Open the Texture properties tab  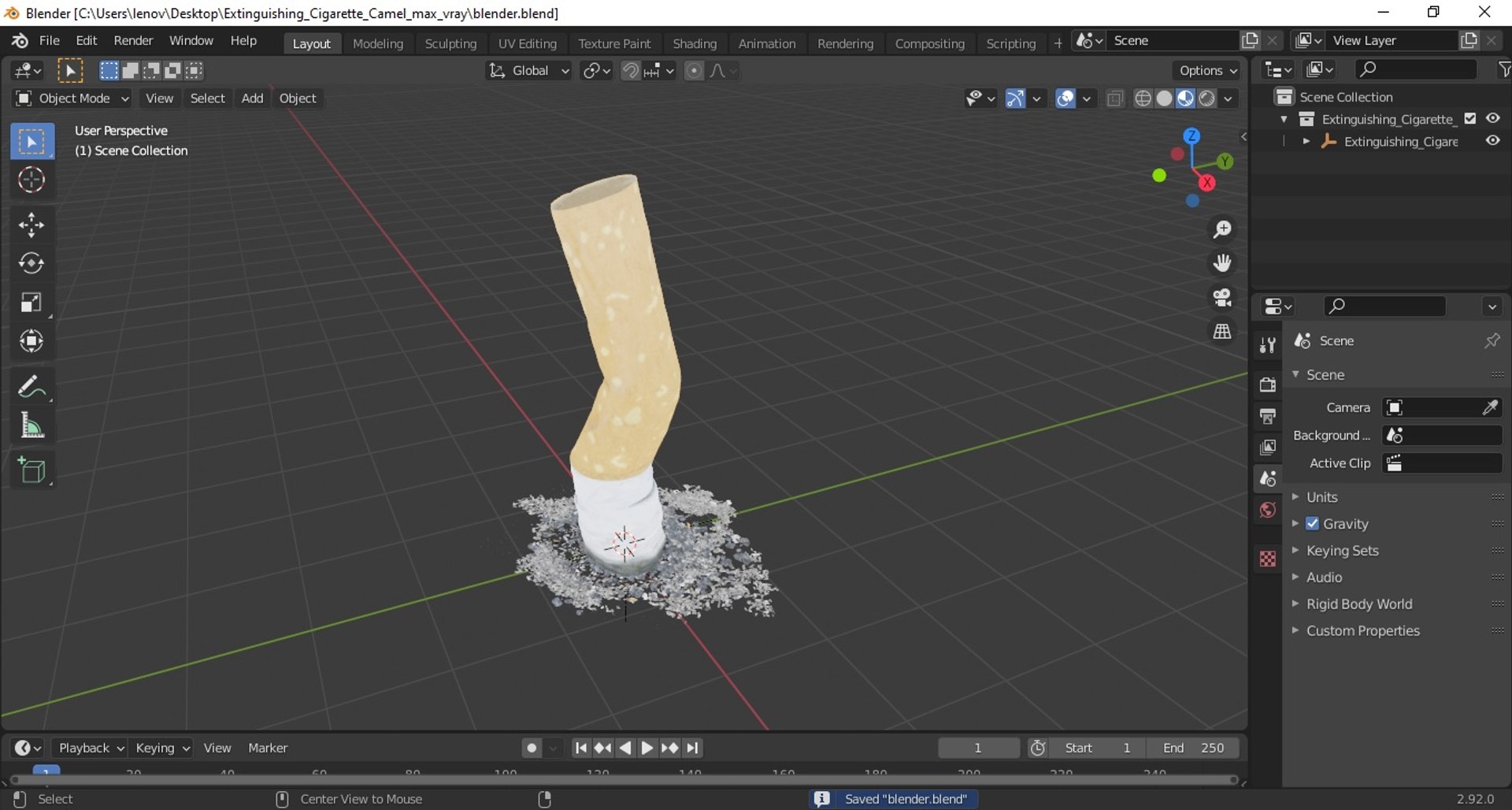(x=1267, y=559)
